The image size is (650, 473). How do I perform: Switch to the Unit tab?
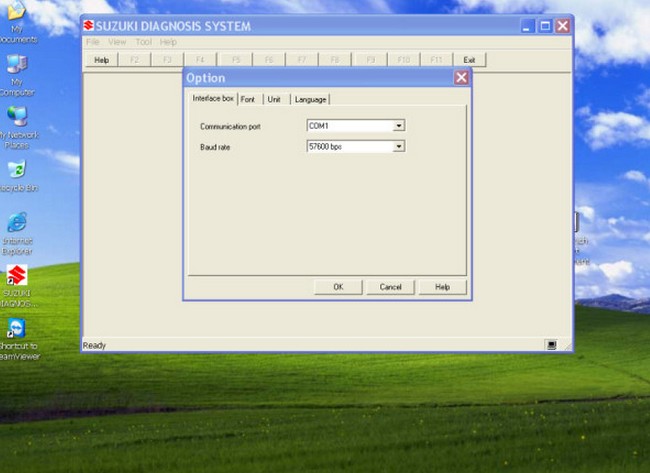click(274, 99)
